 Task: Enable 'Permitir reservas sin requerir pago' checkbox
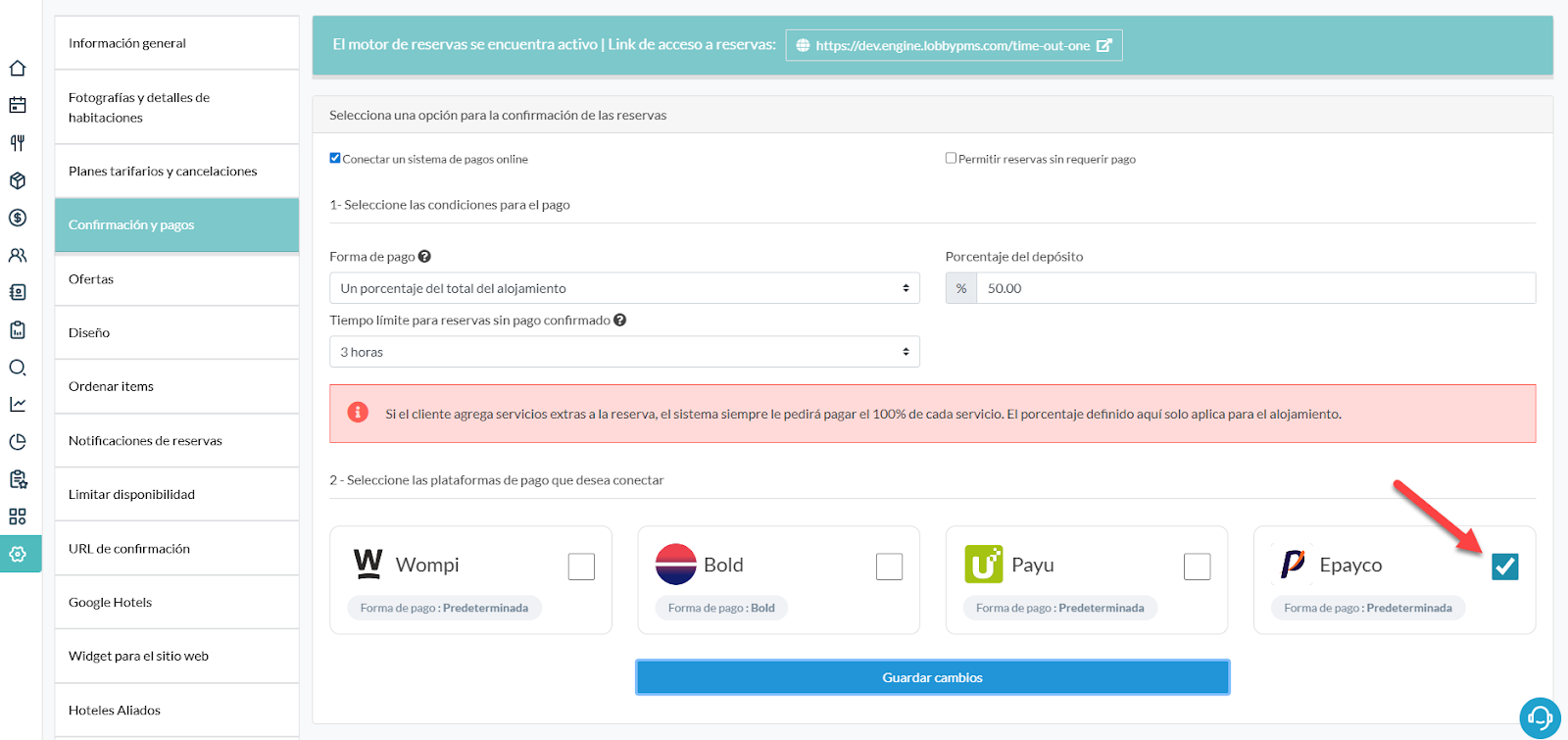[x=951, y=158]
